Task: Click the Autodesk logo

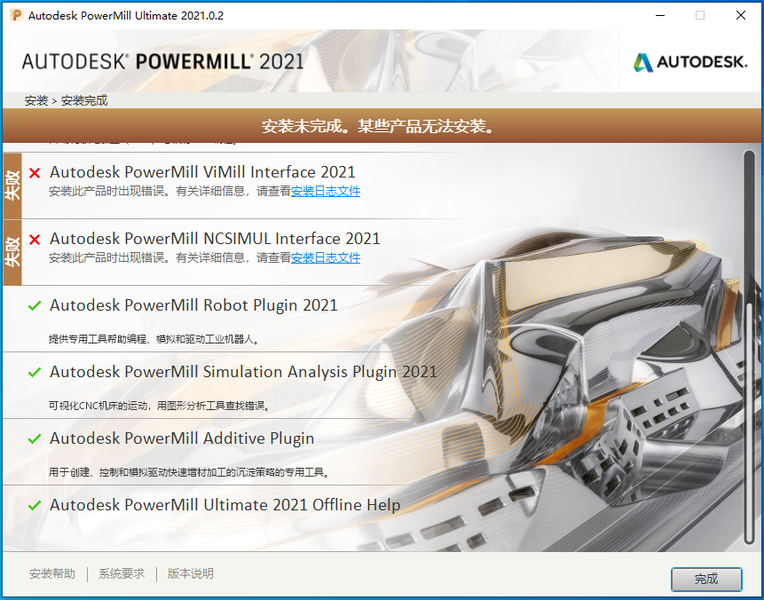Action: pyautogui.click(x=690, y=62)
